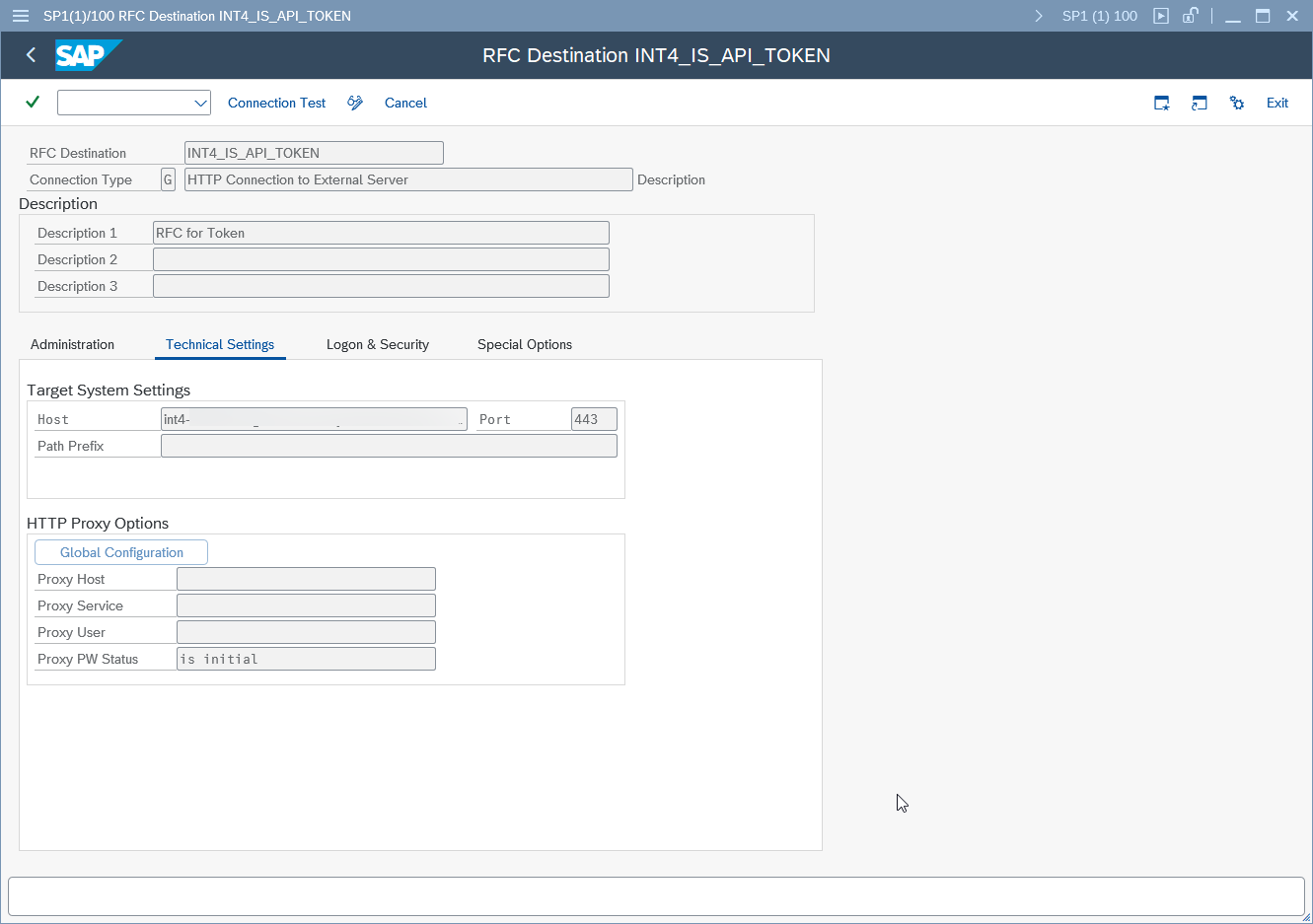Click the Proxy Host input field
1313x924 pixels.
coord(306,579)
